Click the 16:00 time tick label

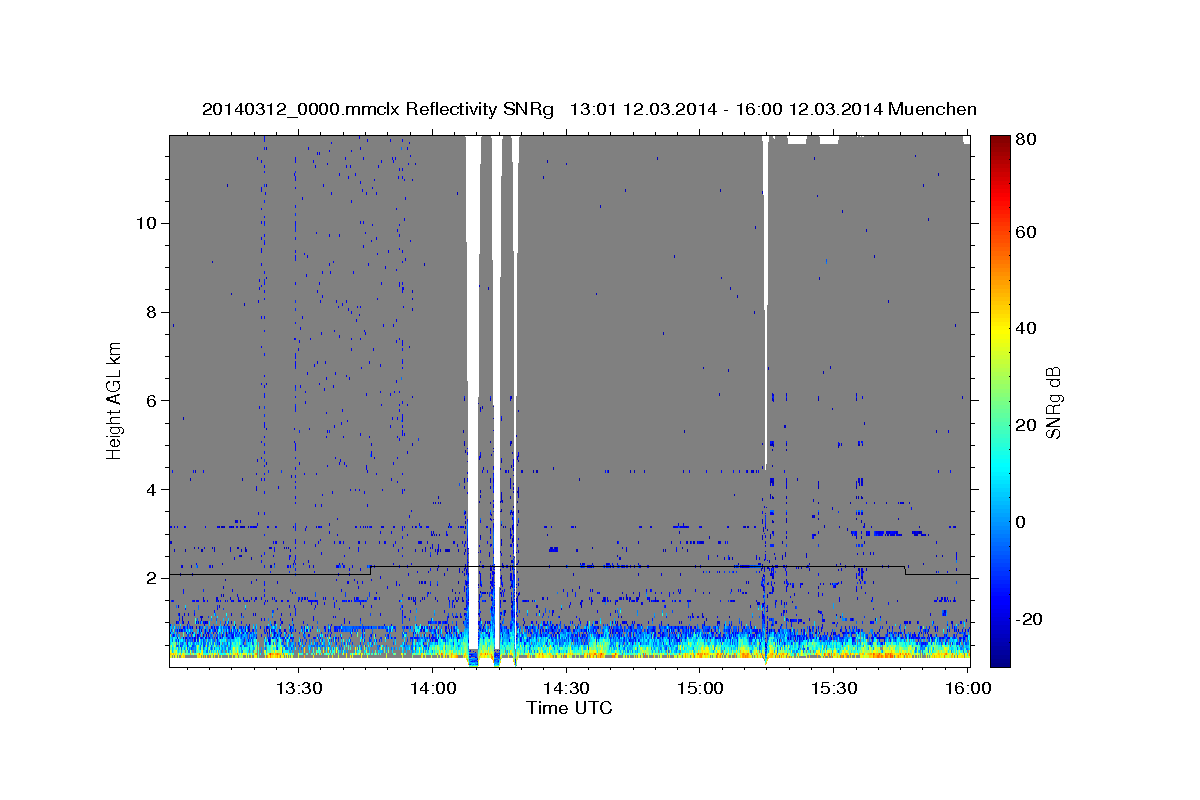tap(968, 689)
